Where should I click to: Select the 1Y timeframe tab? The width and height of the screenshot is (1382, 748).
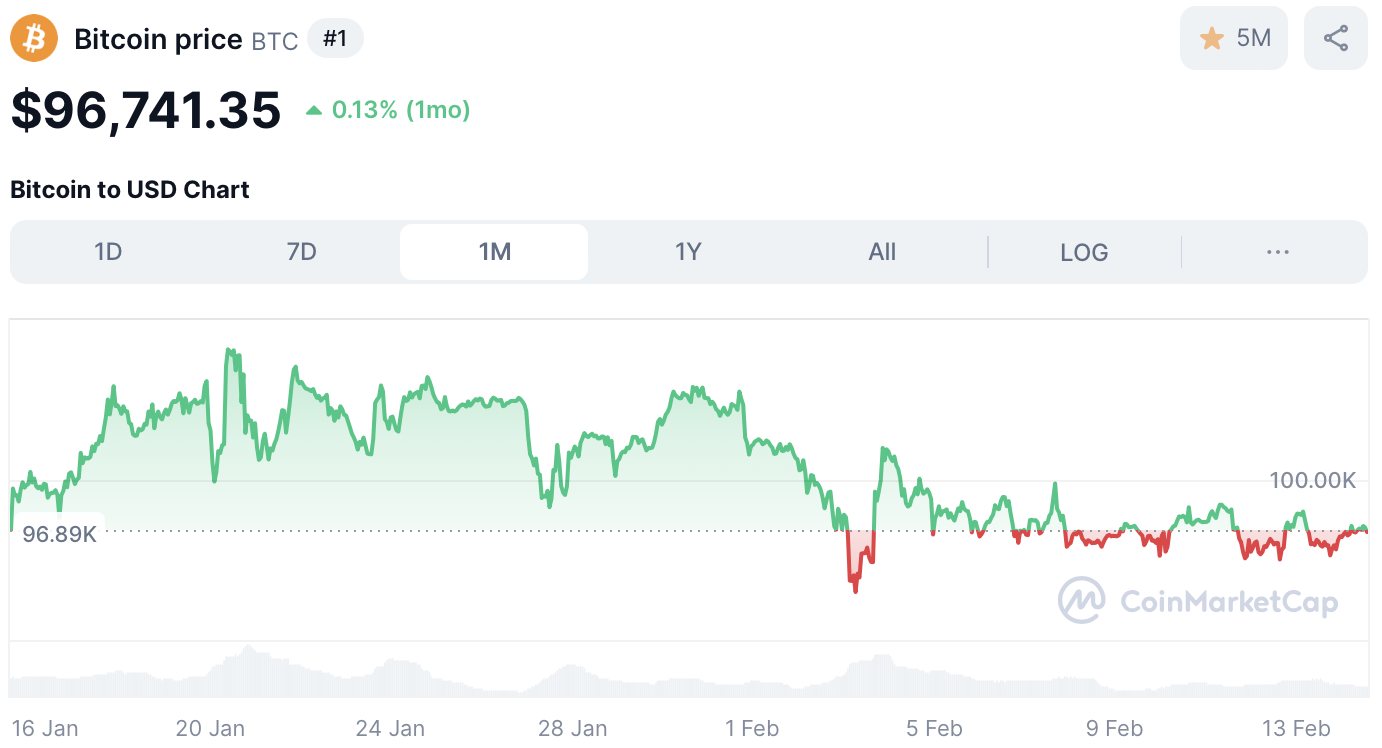tap(688, 251)
